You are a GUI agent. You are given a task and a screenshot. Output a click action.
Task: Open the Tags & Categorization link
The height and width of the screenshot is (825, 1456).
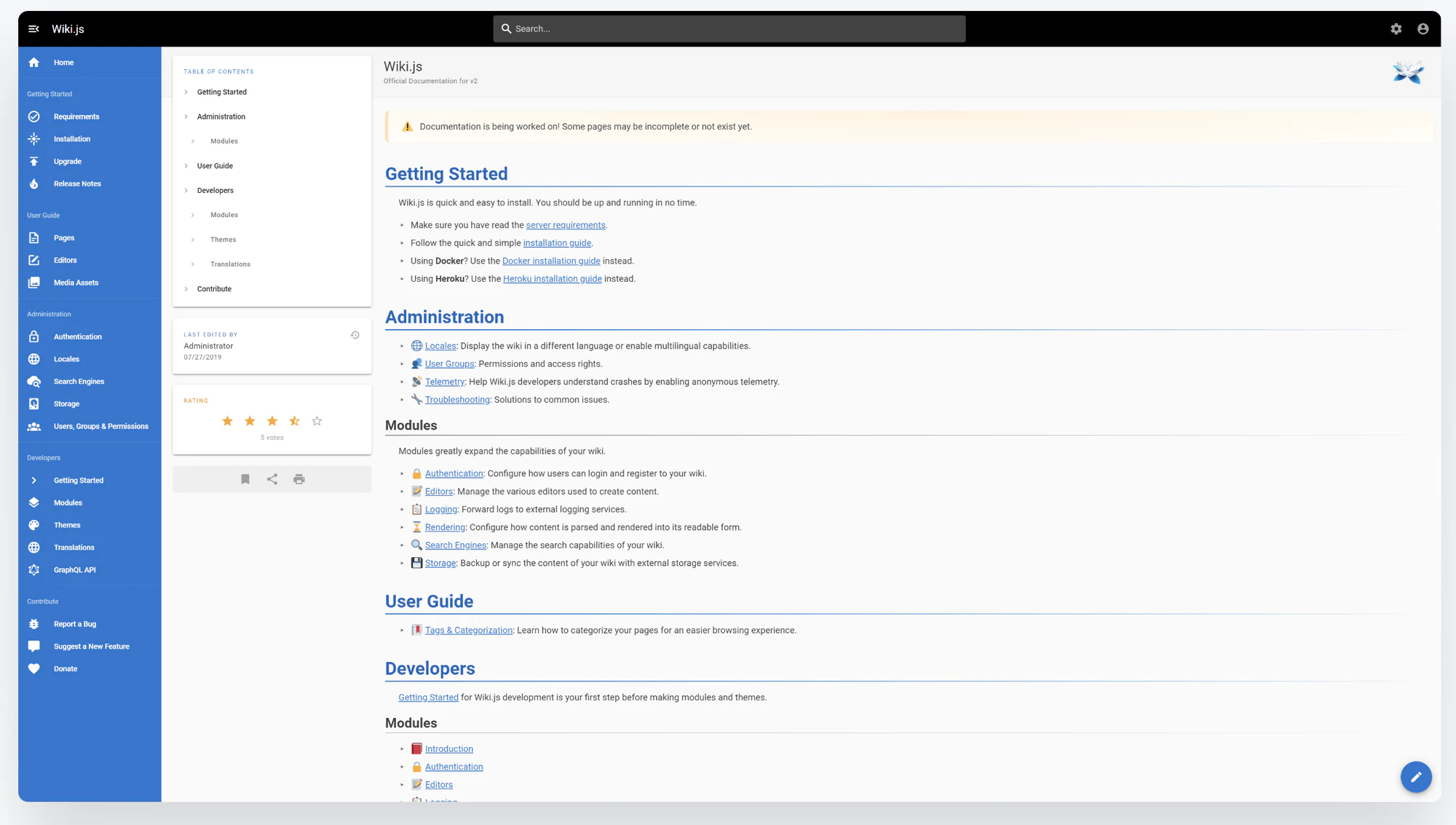tap(469, 631)
